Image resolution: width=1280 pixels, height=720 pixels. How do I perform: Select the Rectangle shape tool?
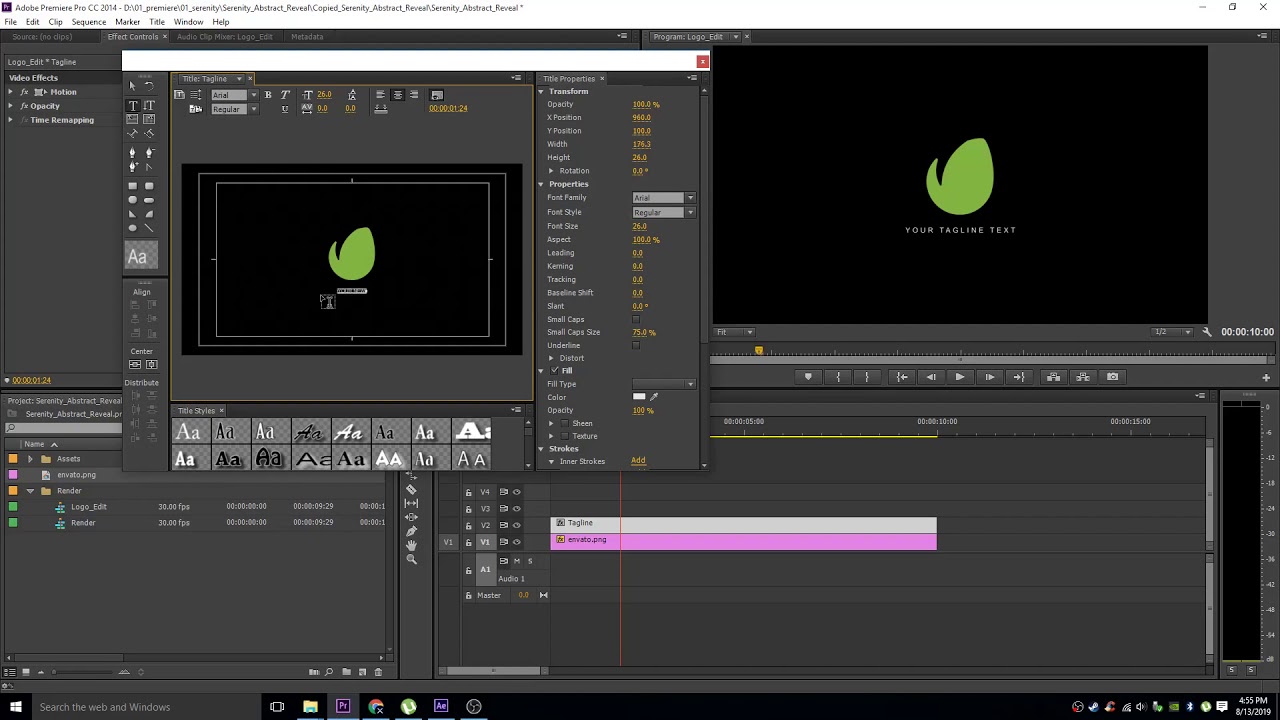click(132, 187)
